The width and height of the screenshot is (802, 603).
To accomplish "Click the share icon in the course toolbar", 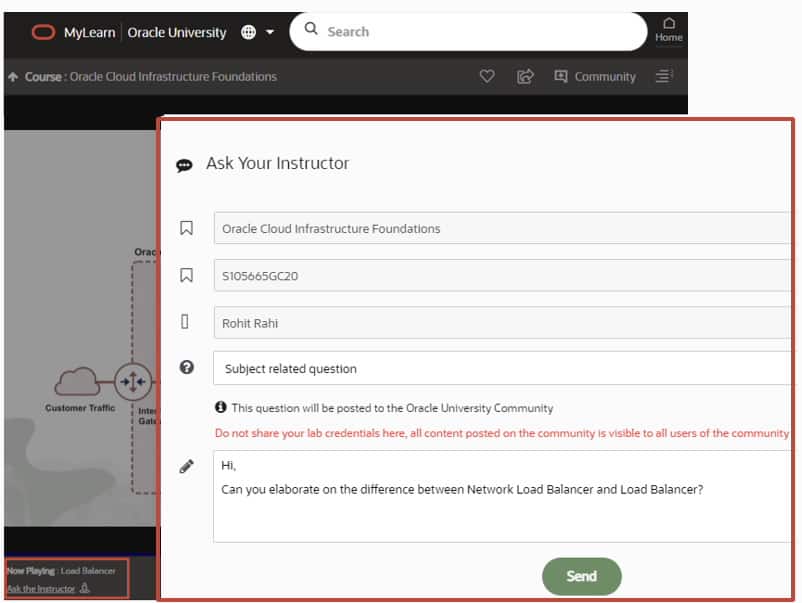I will coord(524,76).
